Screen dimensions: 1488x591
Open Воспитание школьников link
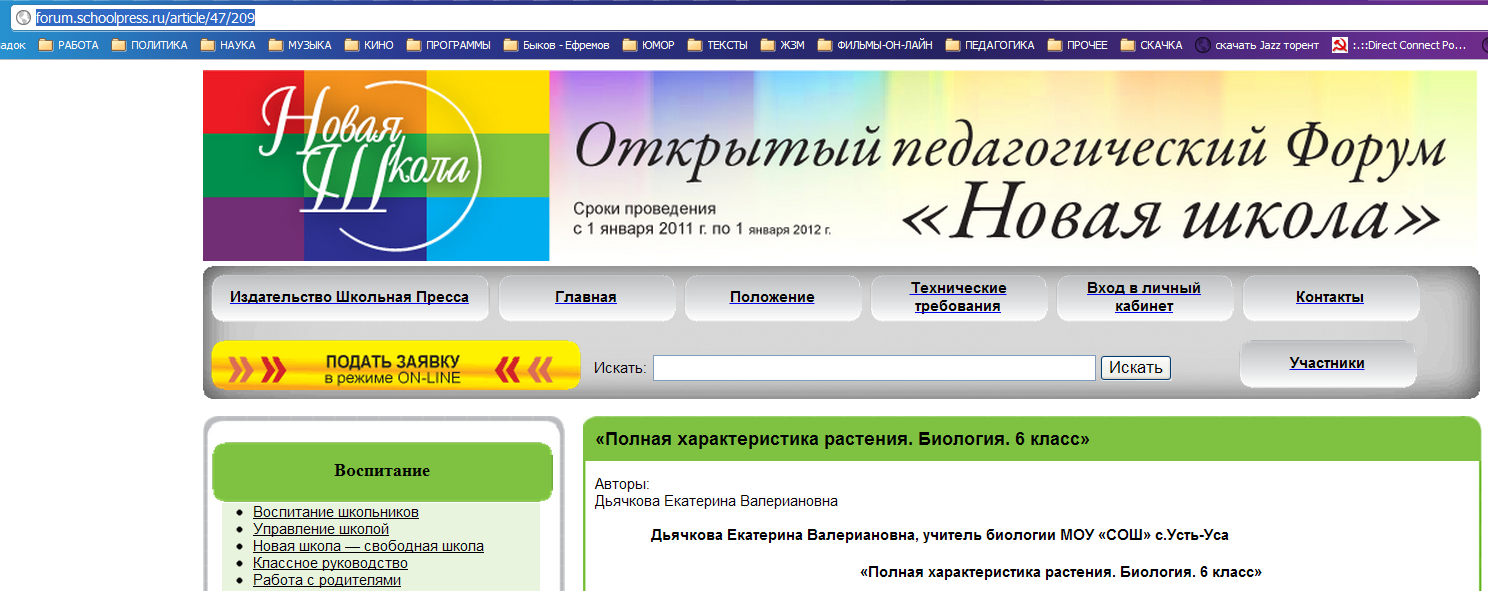pos(335,512)
